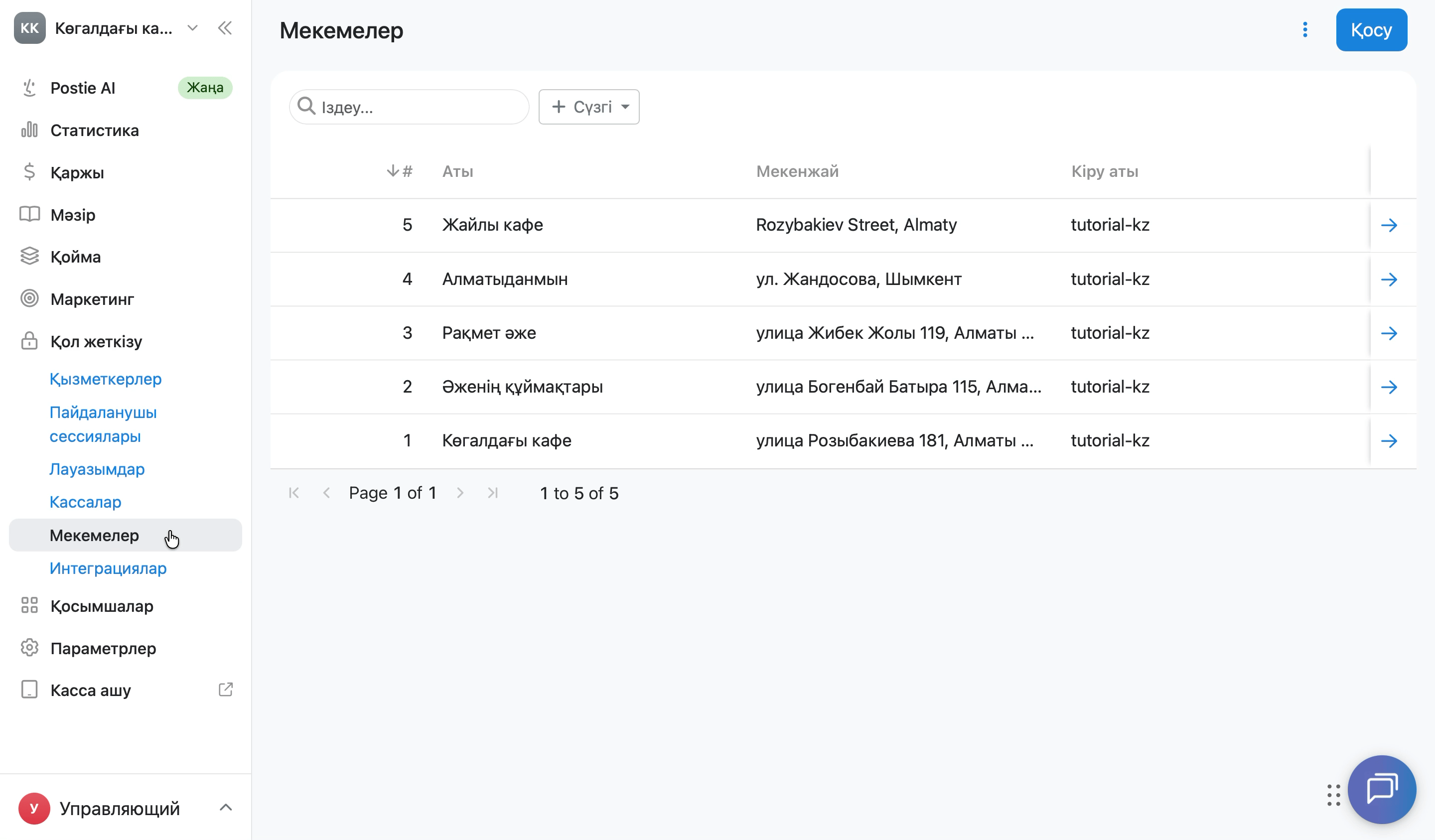Expand the Управляющий user menu

tap(125, 808)
